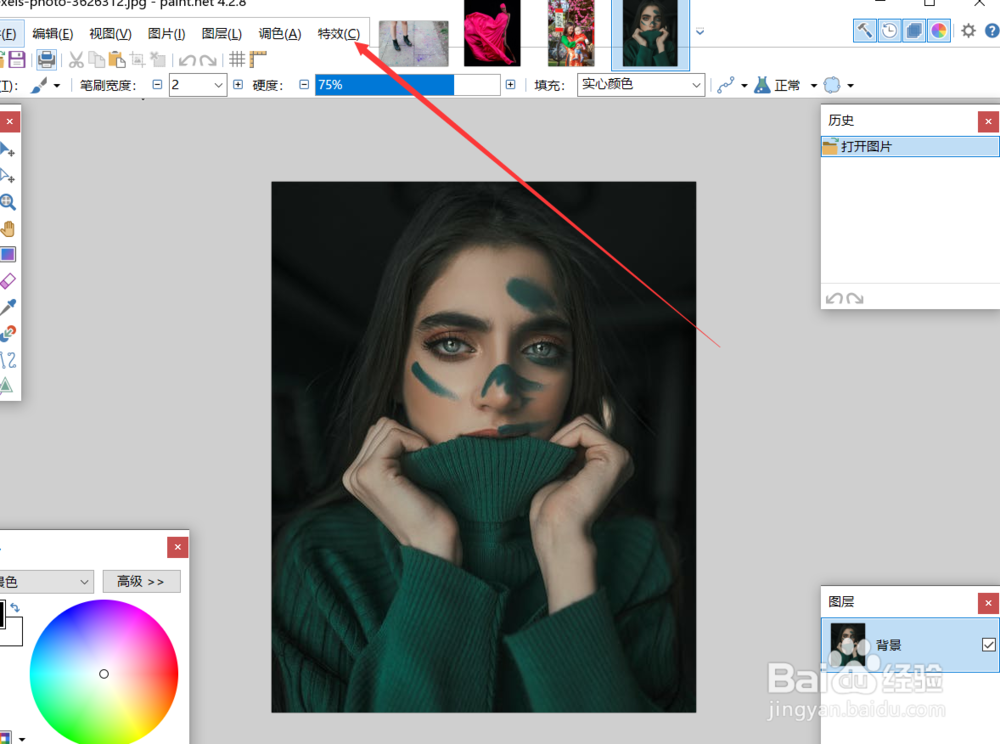Open the 特效(C) effects menu

[x=339, y=34]
